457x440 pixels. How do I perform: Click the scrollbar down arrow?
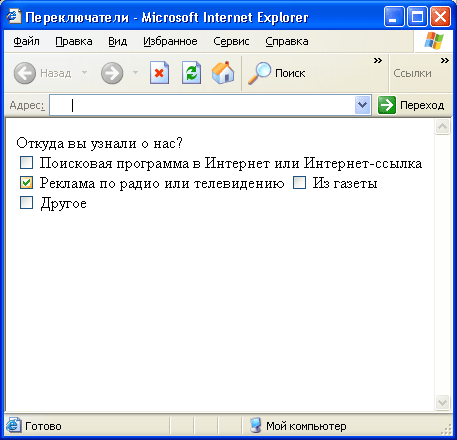[442, 402]
